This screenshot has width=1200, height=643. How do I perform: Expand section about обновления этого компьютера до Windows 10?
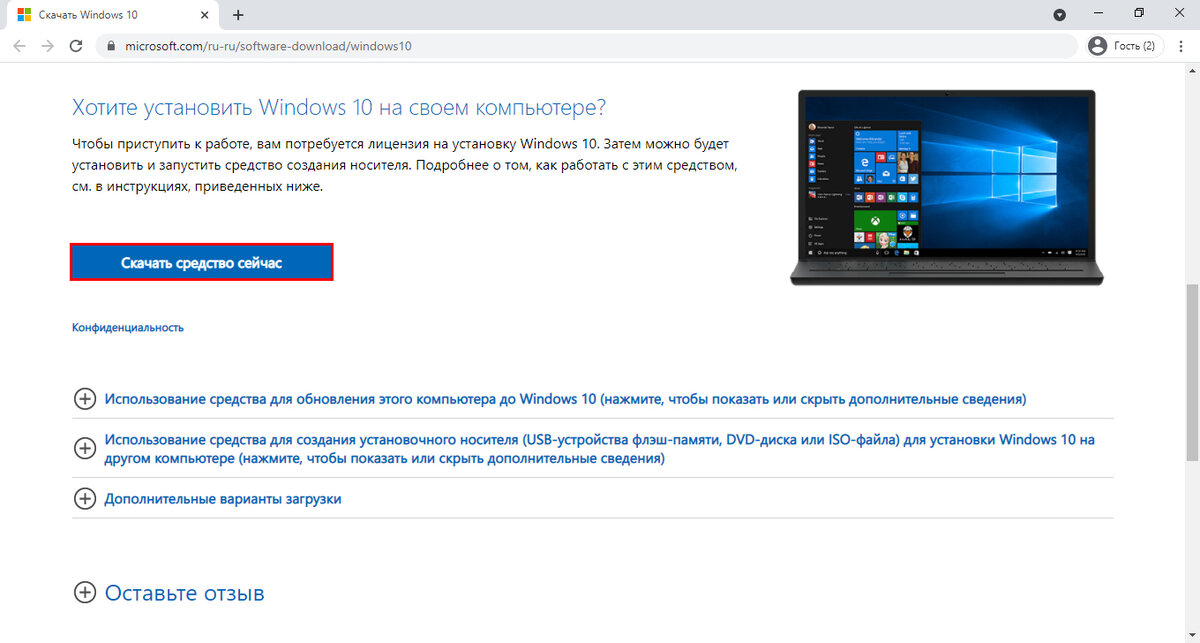pyautogui.click(x=85, y=398)
